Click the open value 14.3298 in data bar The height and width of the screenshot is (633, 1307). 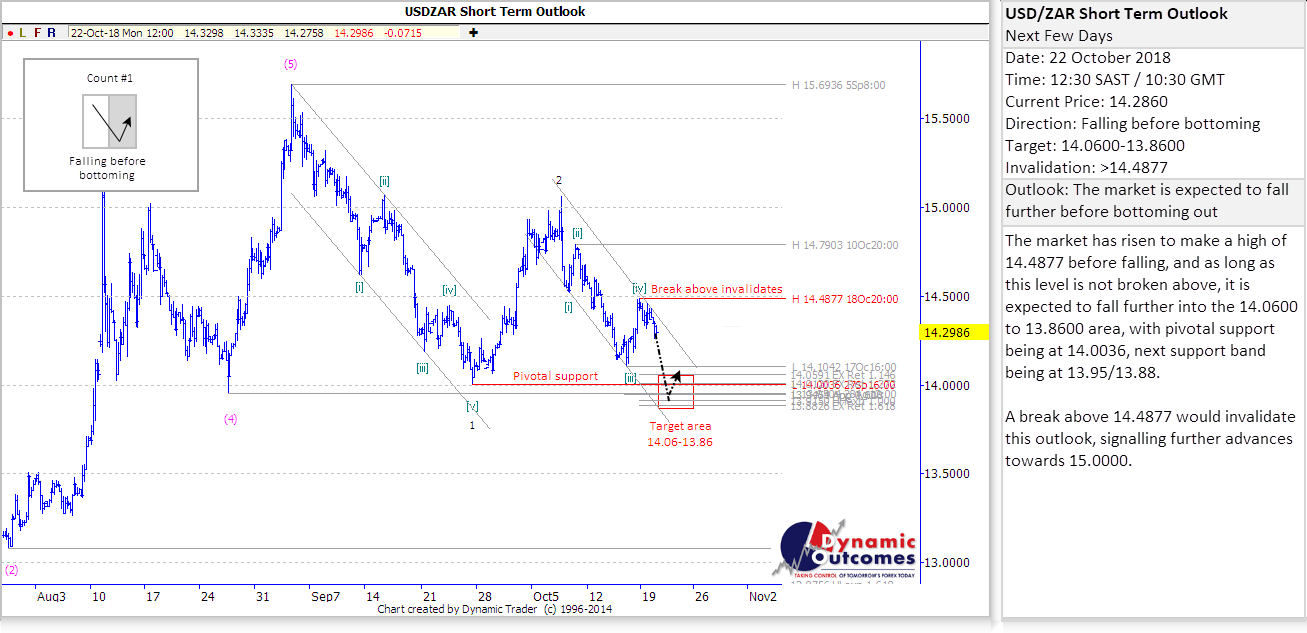(204, 33)
